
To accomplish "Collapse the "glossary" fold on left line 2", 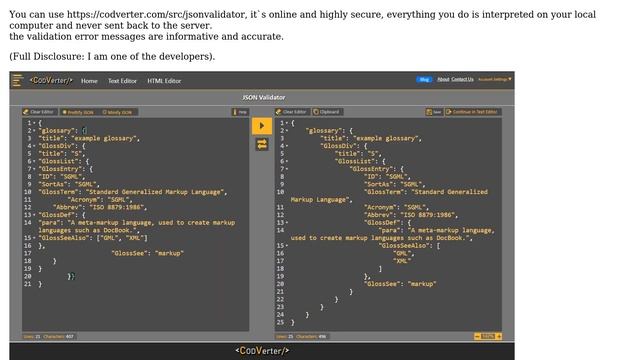I will tap(34, 131).
